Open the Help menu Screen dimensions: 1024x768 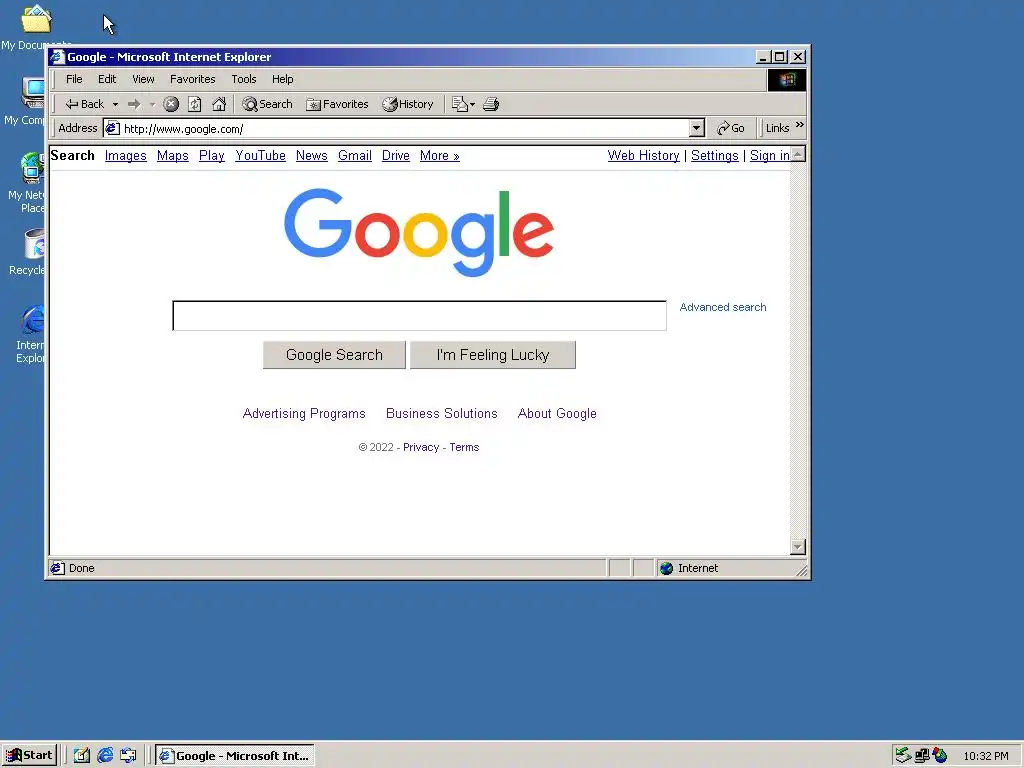283,79
